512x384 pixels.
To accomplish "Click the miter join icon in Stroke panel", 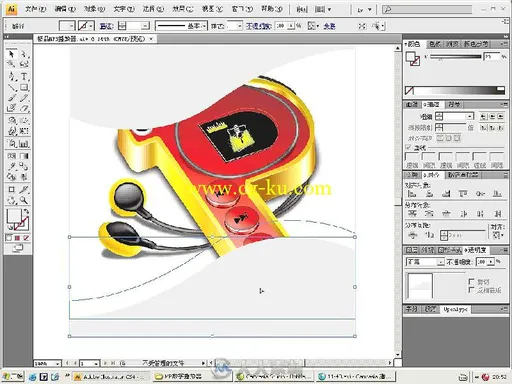I will [483, 127].
